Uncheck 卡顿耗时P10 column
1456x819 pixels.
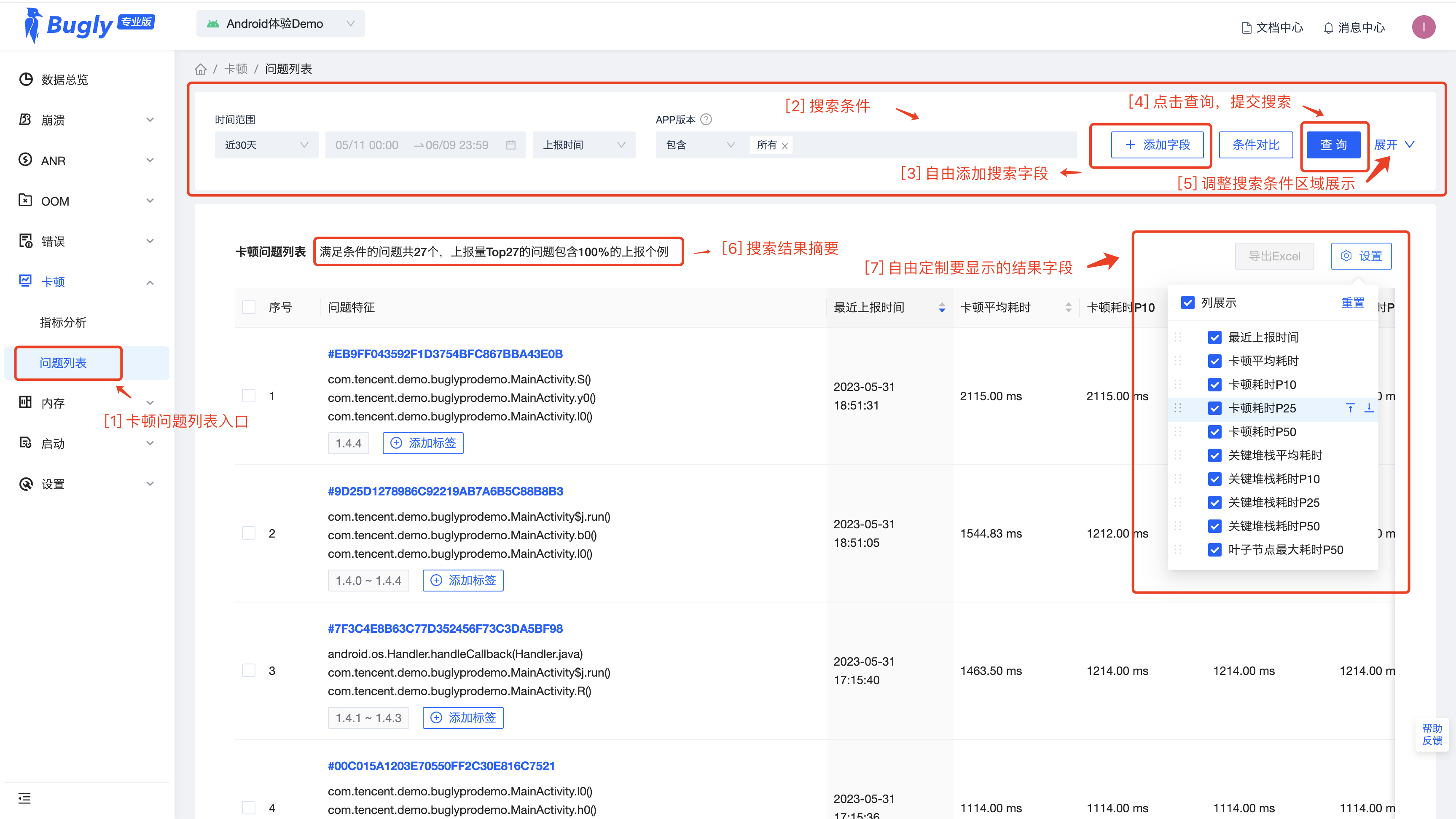[1214, 385]
